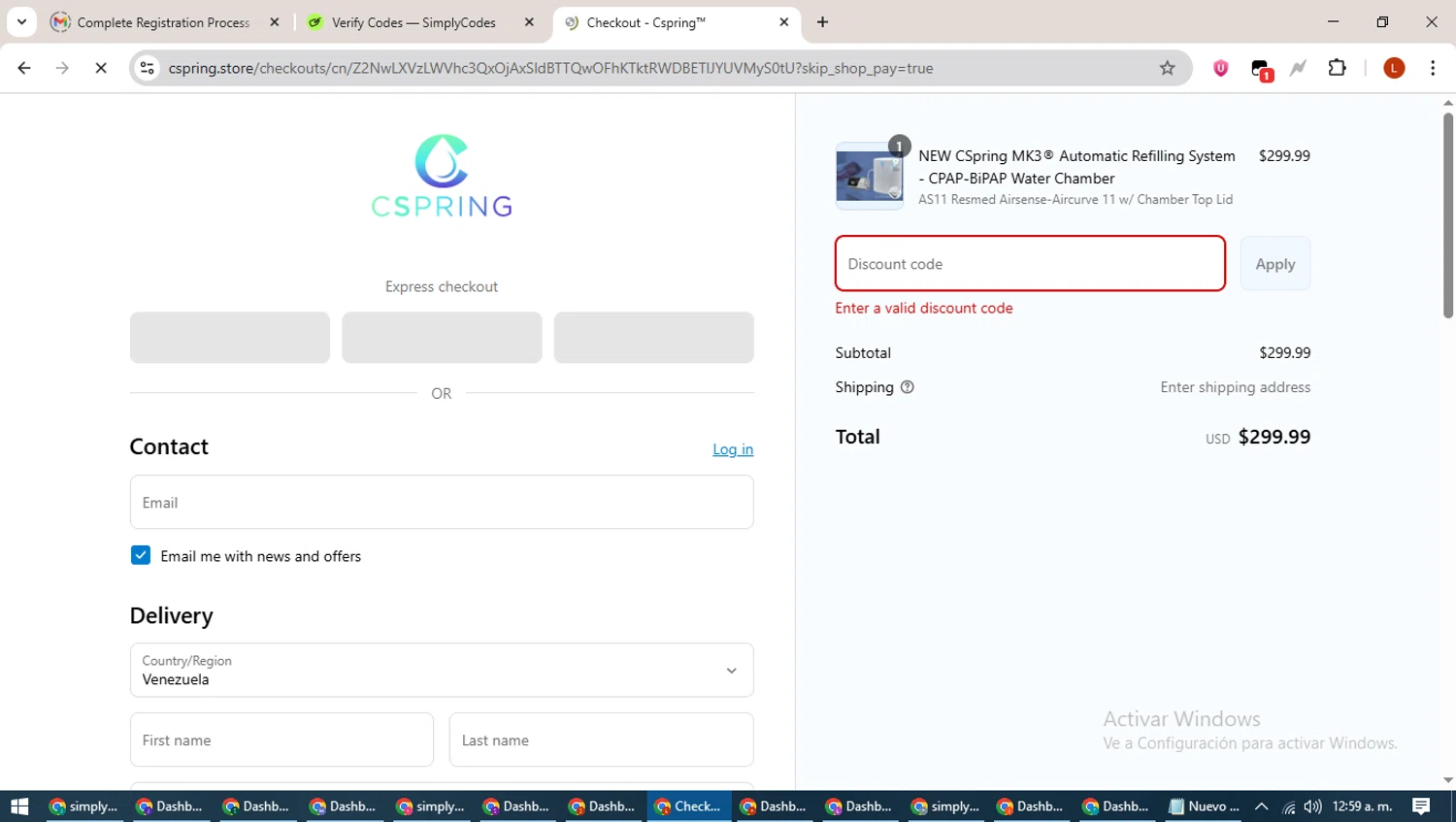Click the third express checkout button
1456x822 pixels.
(654, 338)
